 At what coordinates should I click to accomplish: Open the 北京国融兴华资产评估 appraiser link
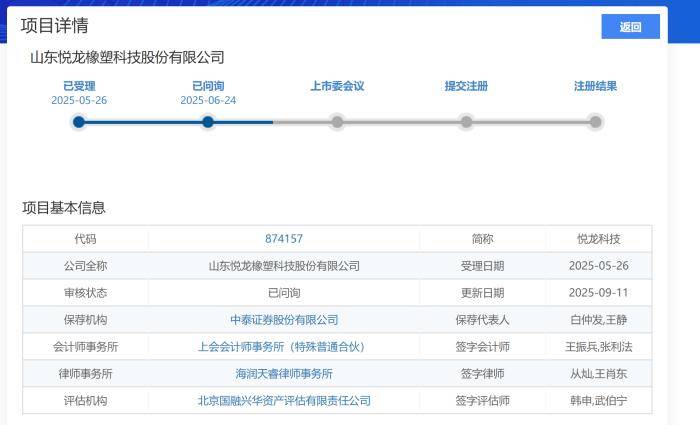[x=284, y=401]
